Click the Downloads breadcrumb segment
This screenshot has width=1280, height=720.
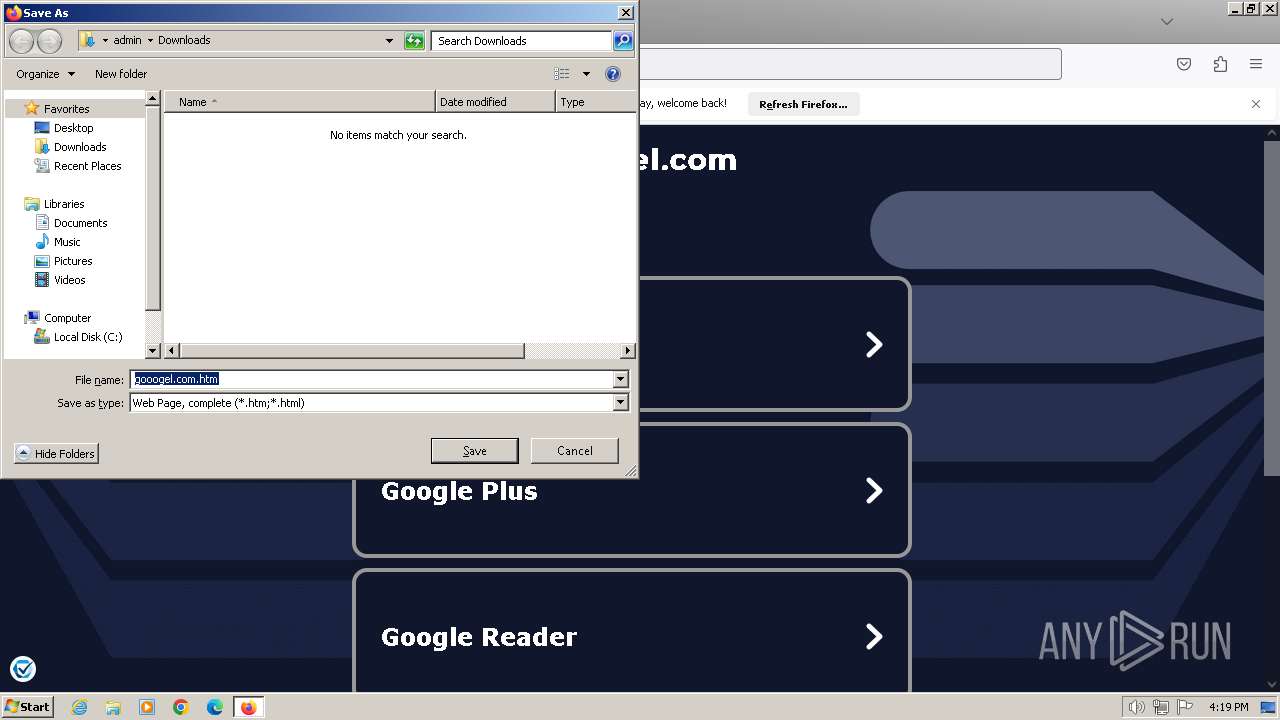[x=184, y=41]
